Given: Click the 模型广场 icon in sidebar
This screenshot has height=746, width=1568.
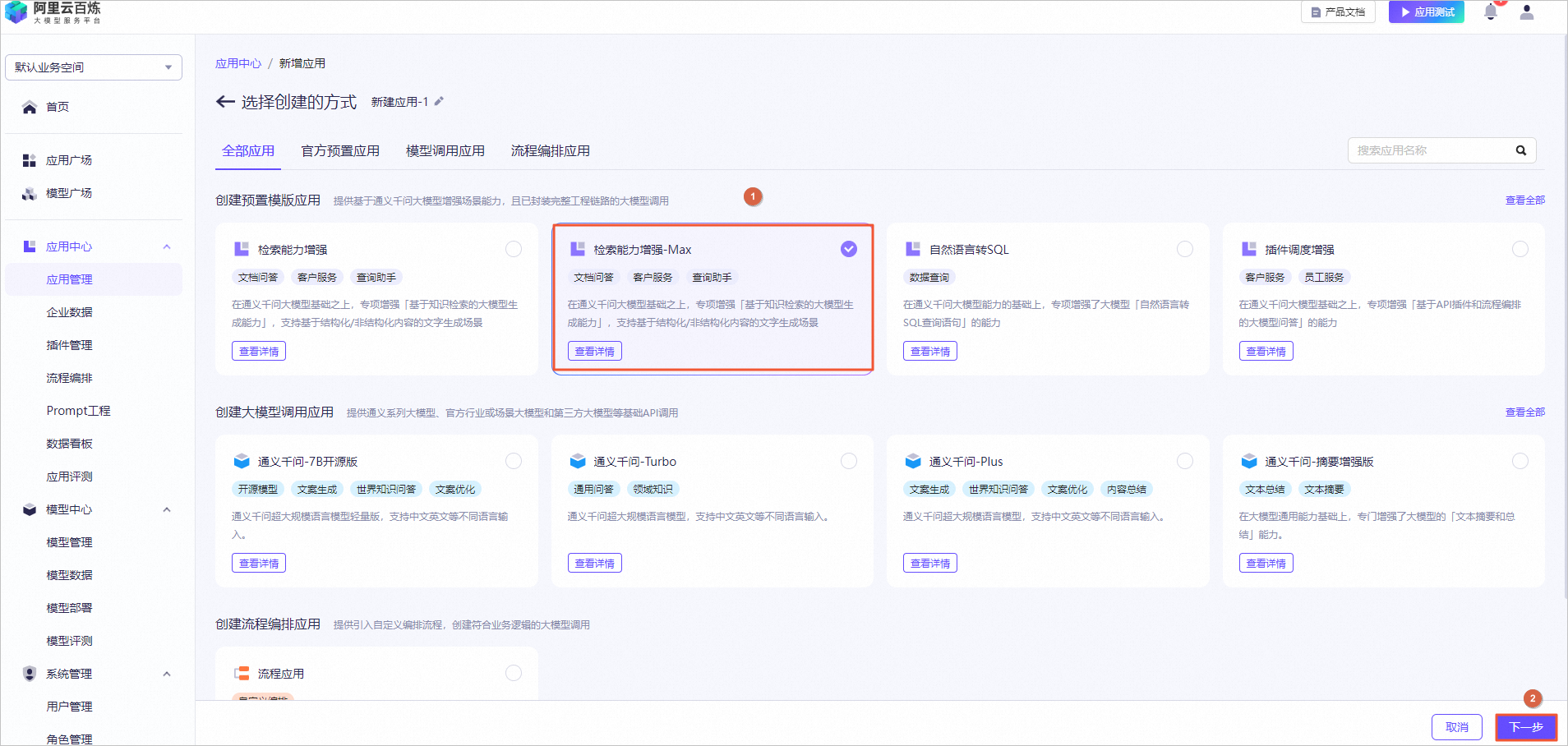Looking at the screenshot, I should click(x=30, y=193).
